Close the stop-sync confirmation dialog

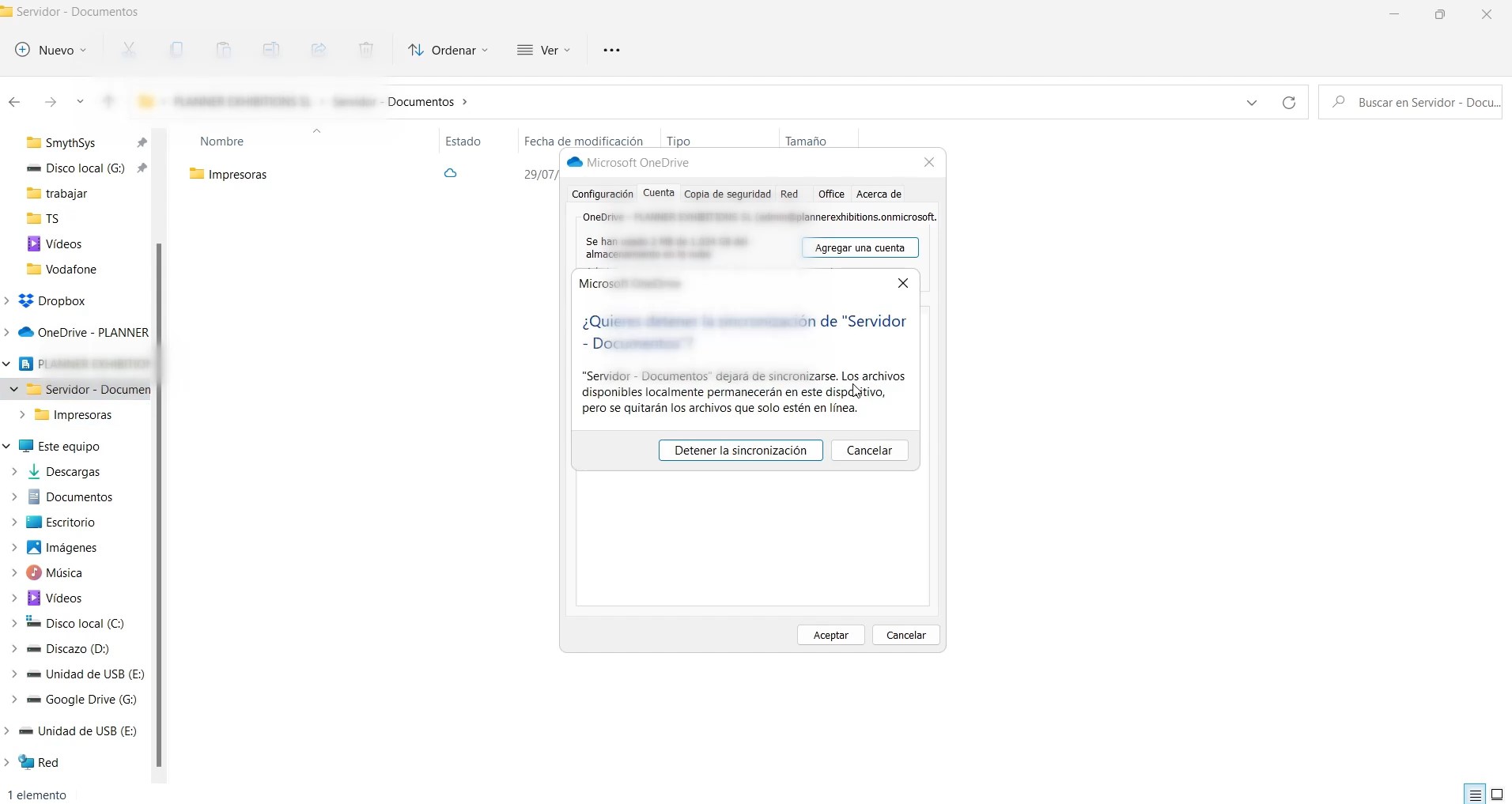point(903,283)
